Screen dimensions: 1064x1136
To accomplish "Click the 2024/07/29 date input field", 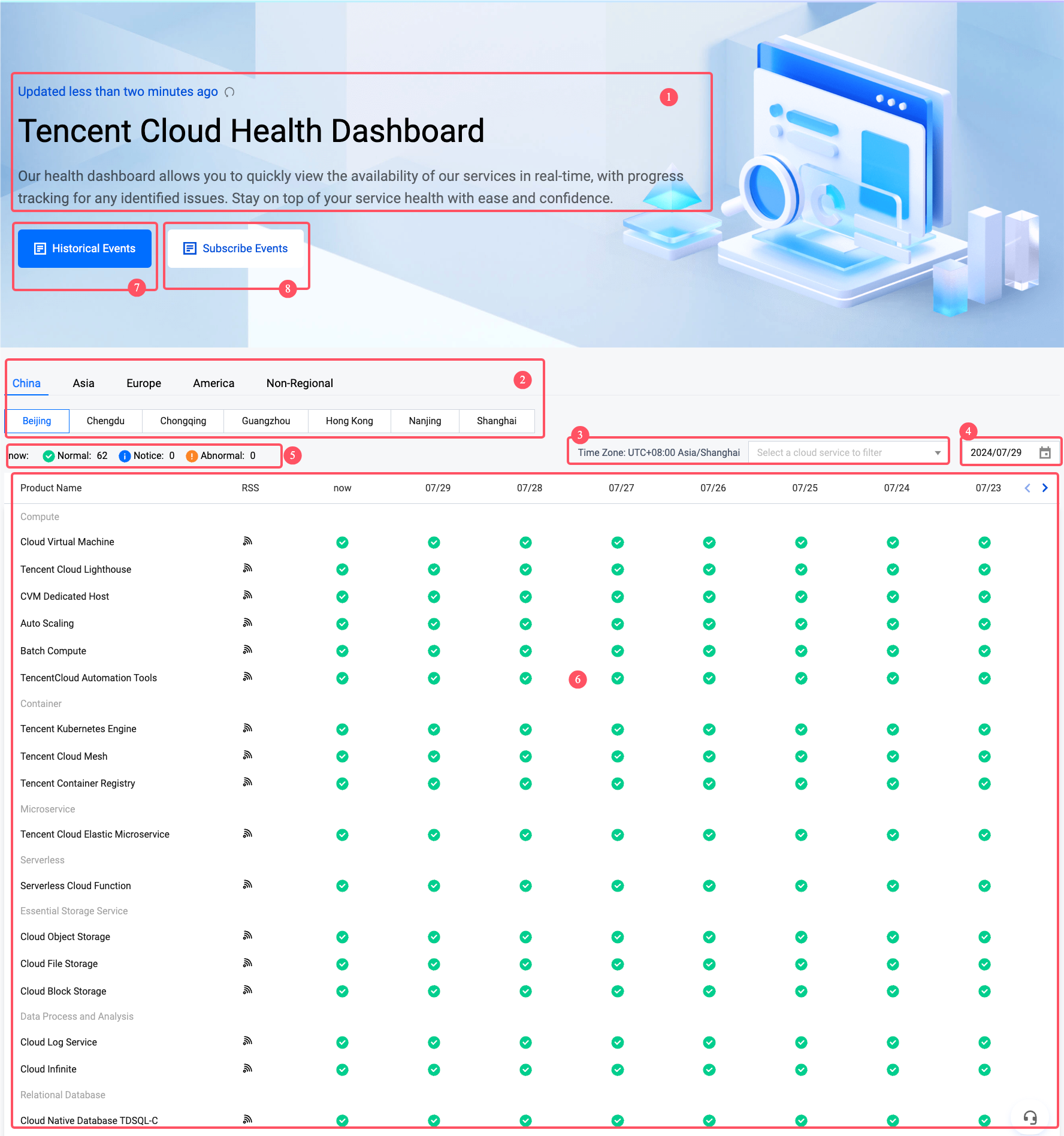I will (x=1010, y=453).
